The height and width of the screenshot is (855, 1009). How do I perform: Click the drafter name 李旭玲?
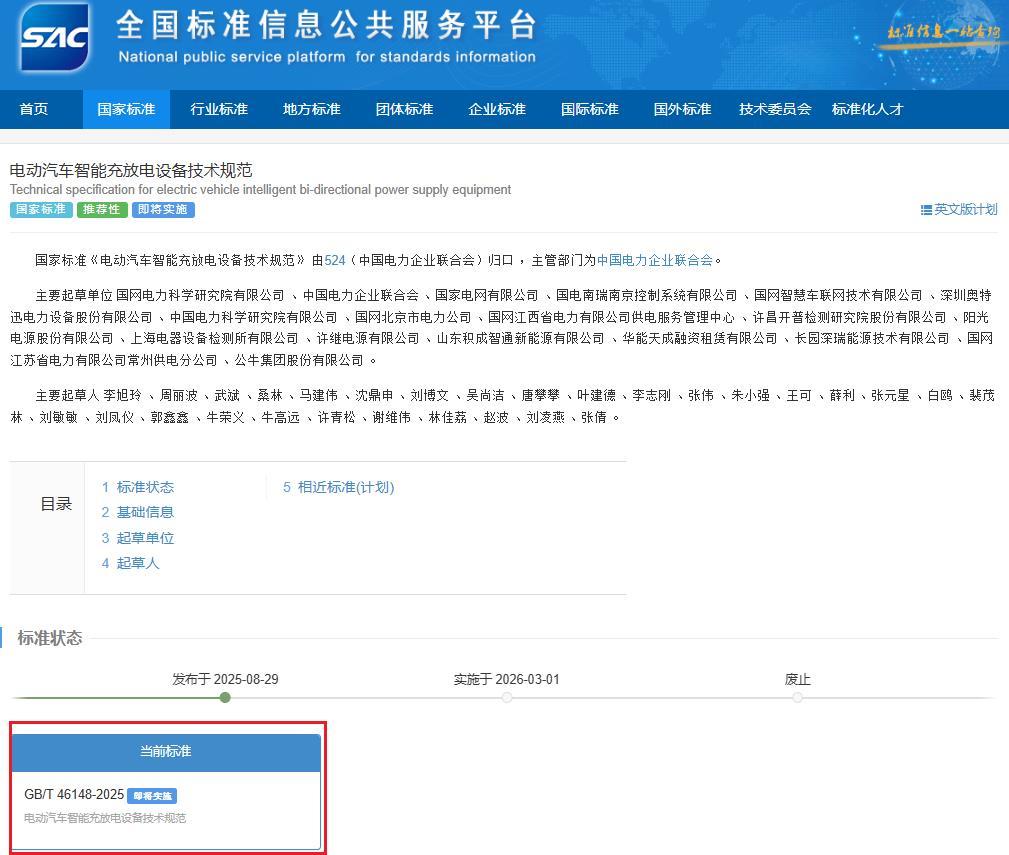tap(122, 395)
